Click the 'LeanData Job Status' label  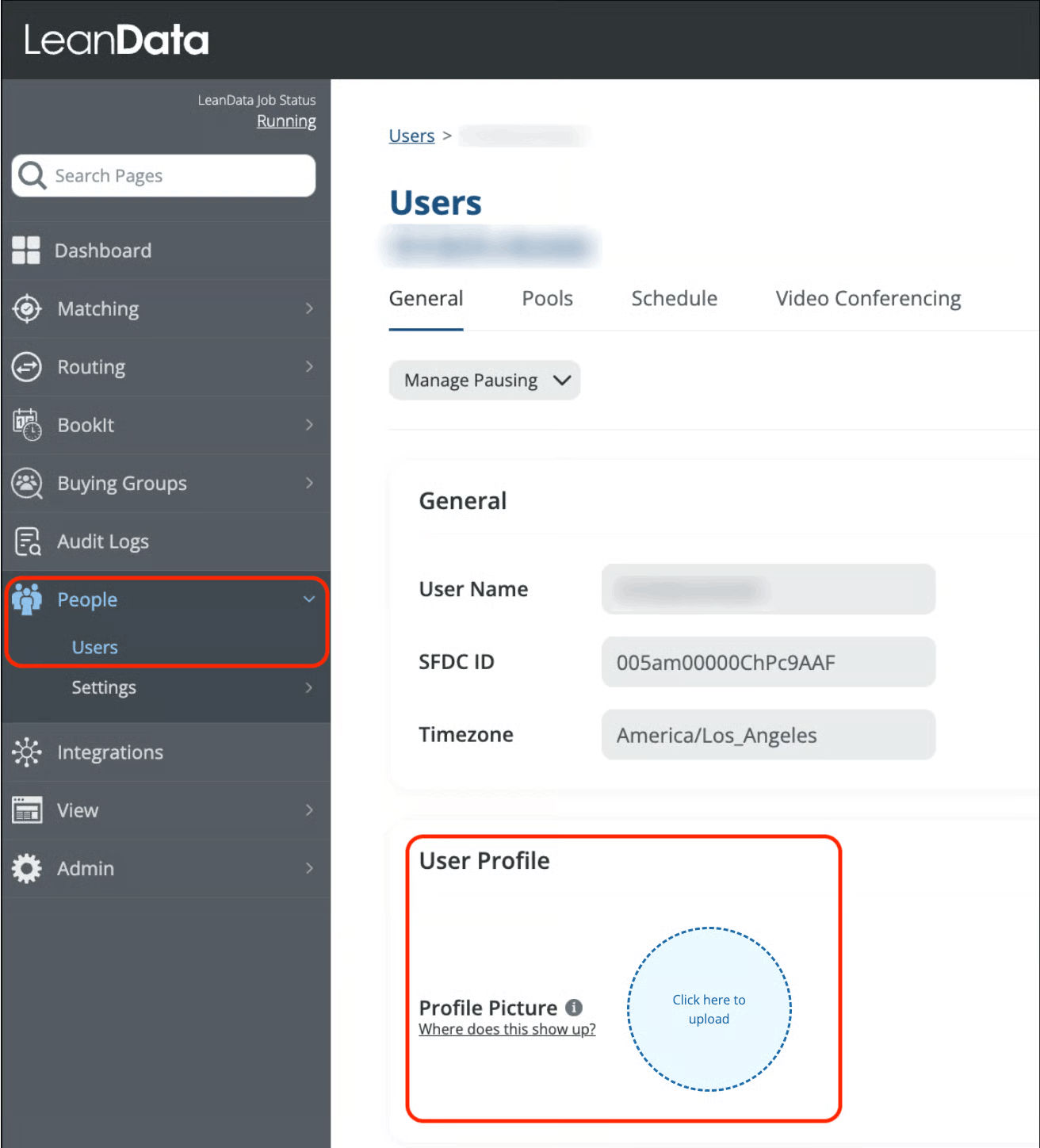257,100
